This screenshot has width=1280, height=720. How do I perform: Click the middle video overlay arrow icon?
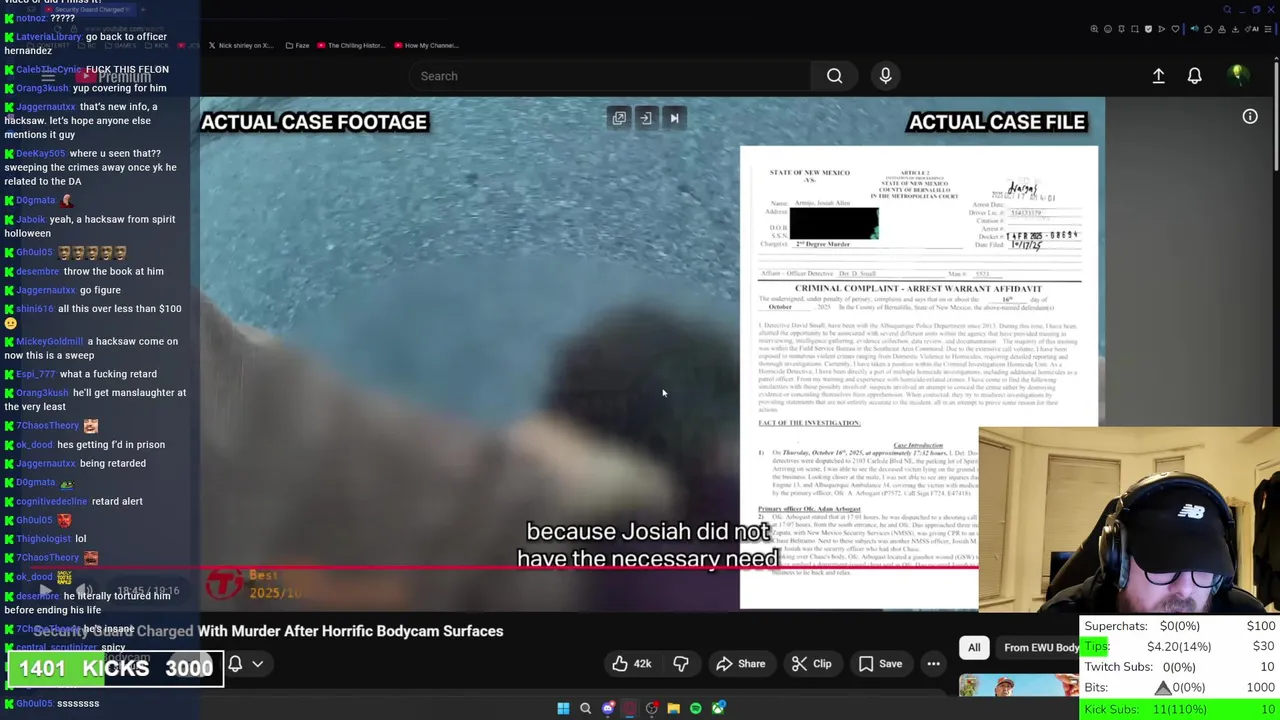(646, 118)
